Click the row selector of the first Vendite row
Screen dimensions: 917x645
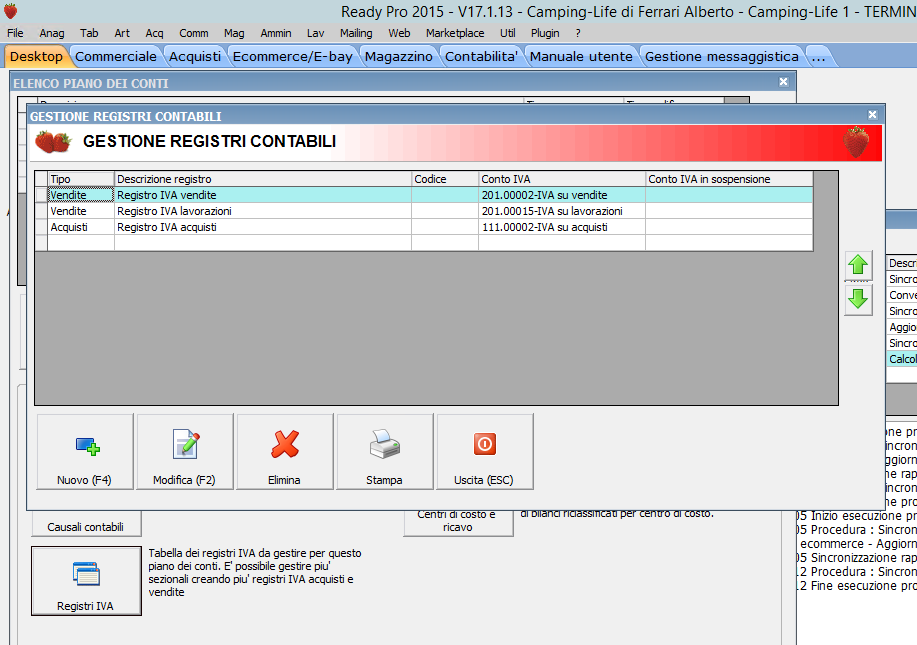pos(41,195)
